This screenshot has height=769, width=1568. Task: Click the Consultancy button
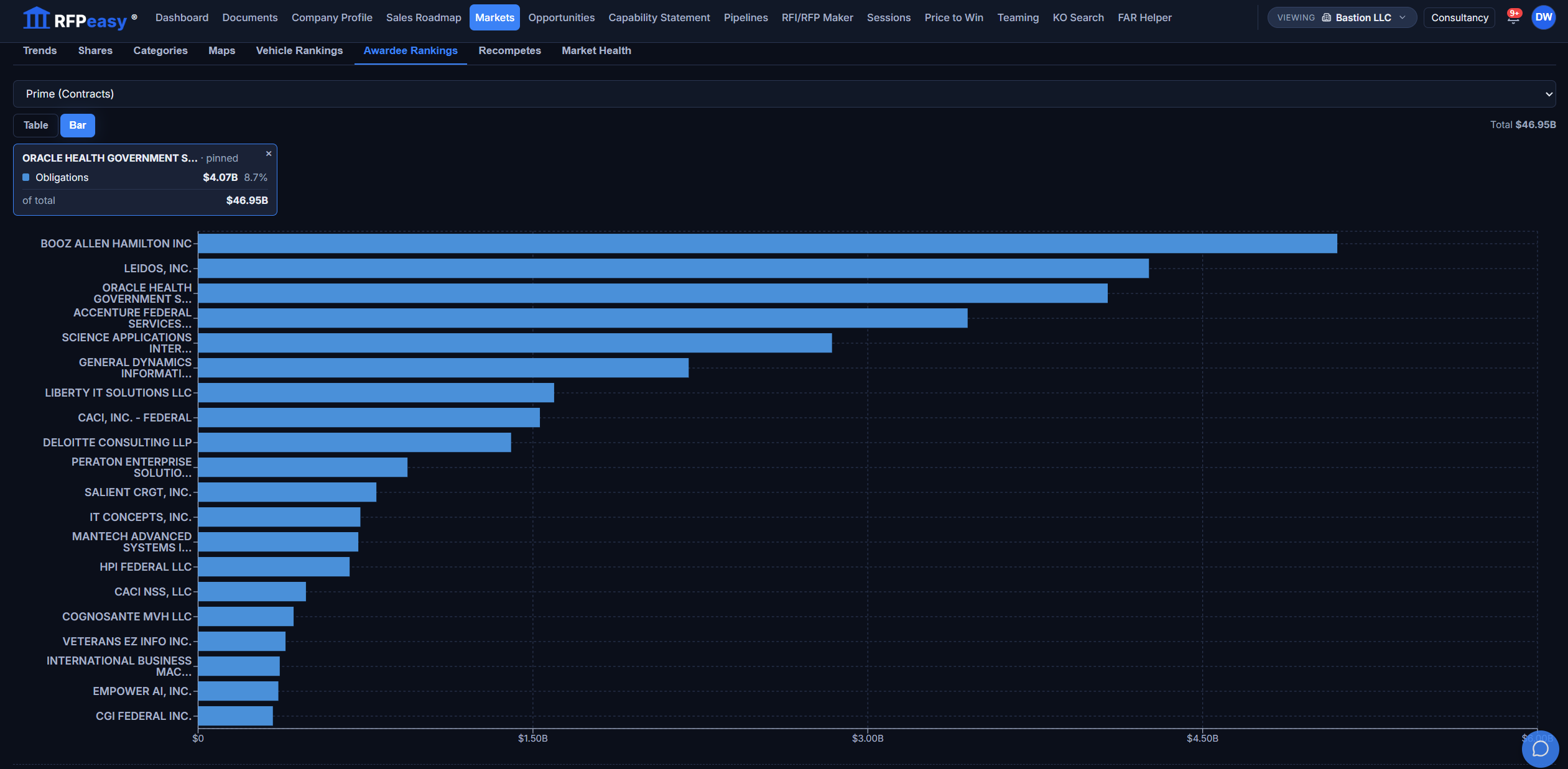tap(1459, 17)
